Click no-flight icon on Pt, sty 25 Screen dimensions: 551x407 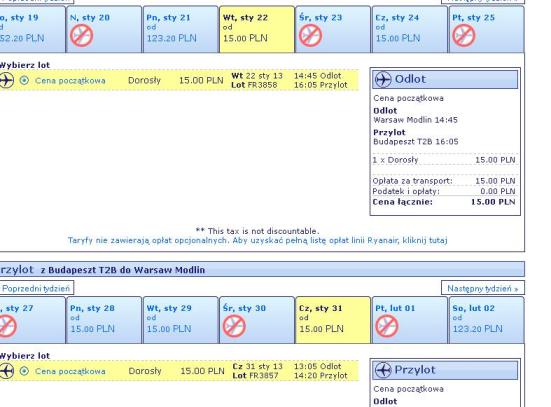tap(464, 36)
